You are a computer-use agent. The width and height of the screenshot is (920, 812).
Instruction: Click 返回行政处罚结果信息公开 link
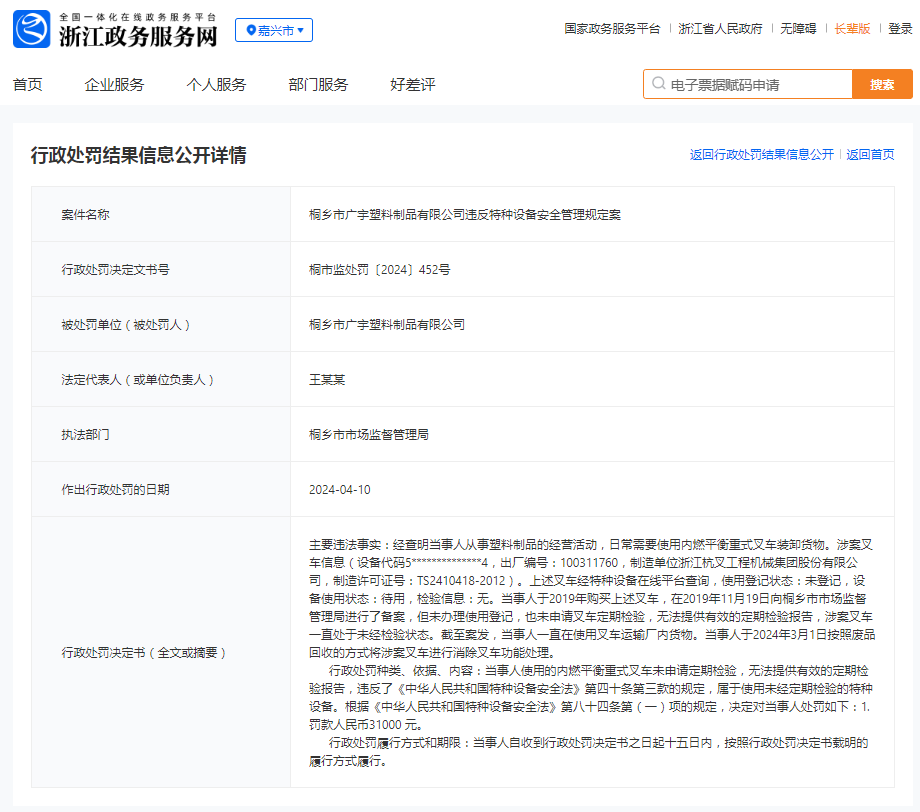761,155
